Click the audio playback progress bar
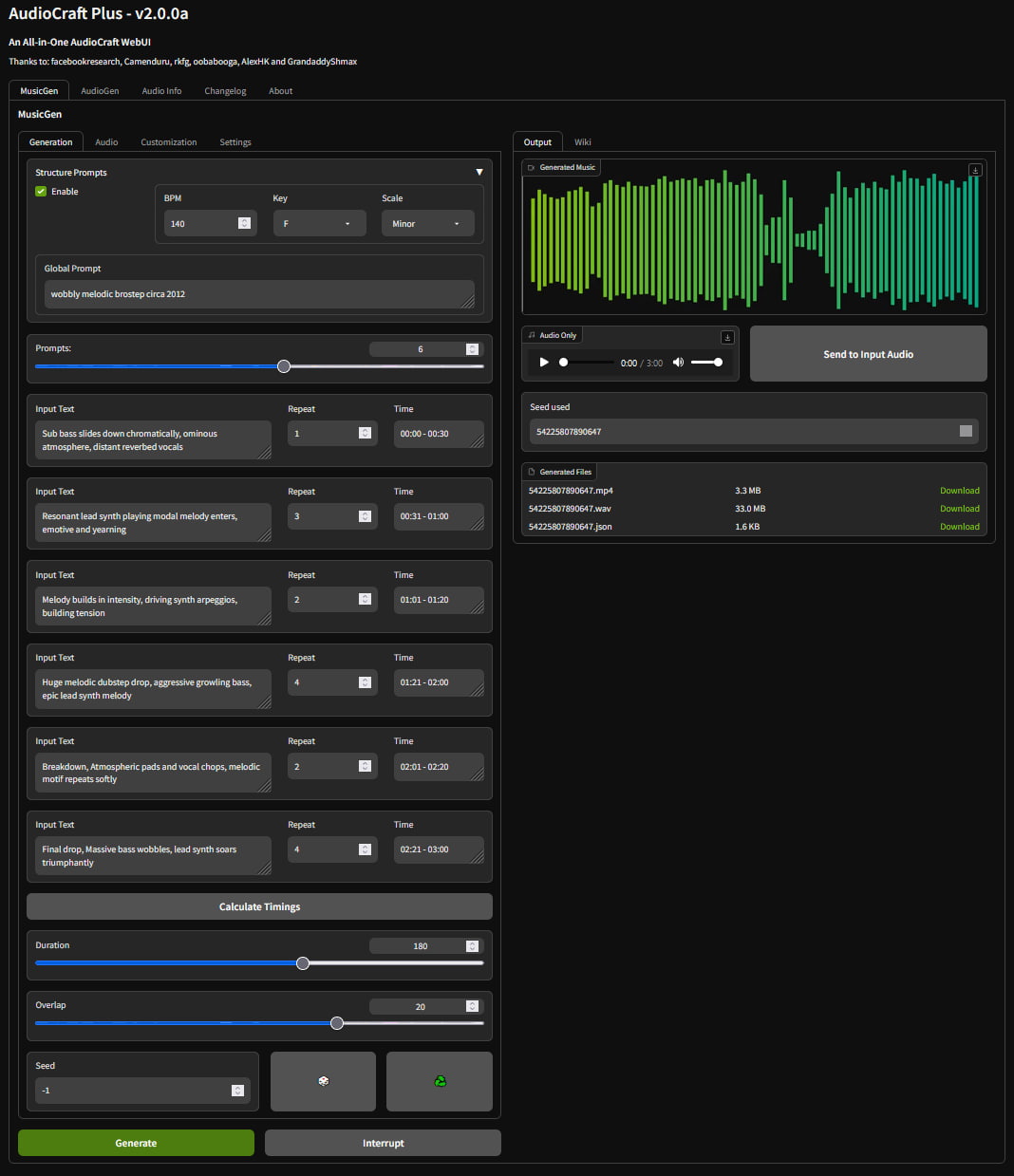Screen dimensions: 1014x1176 [x=587, y=362]
